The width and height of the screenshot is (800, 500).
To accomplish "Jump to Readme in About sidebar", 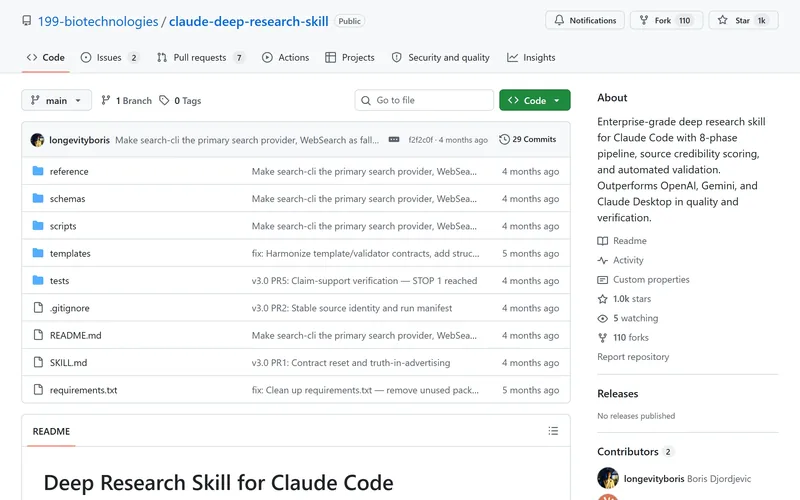I will [622, 241].
